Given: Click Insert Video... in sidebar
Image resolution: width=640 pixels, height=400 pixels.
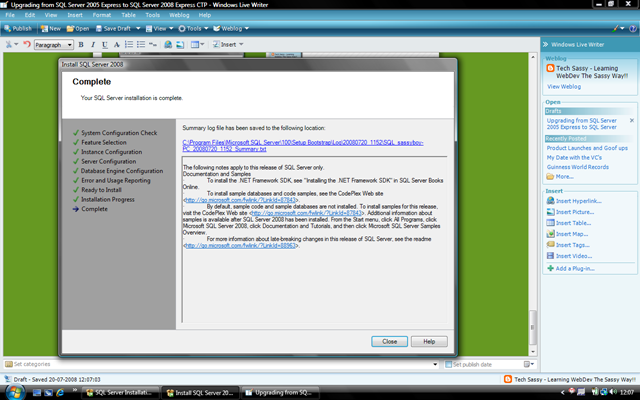Looking at the screenshot, I should tap(569, 256).
